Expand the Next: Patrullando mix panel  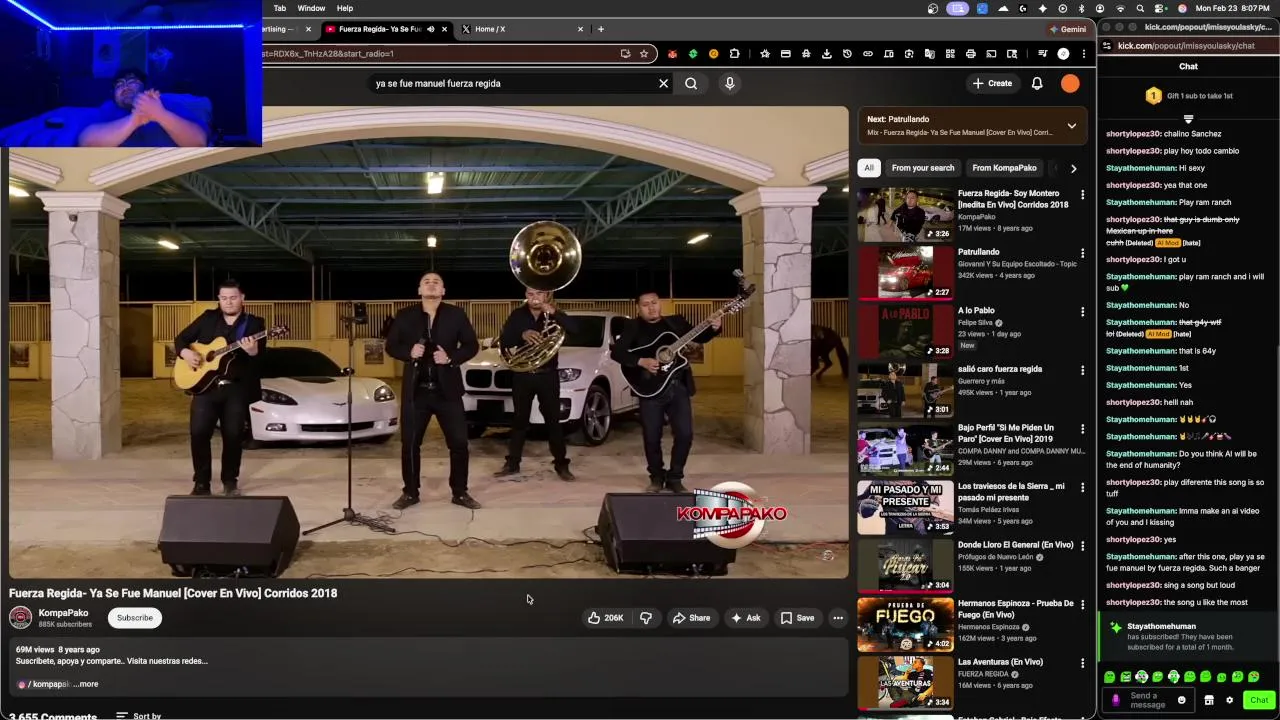(x=1071, y=126)
